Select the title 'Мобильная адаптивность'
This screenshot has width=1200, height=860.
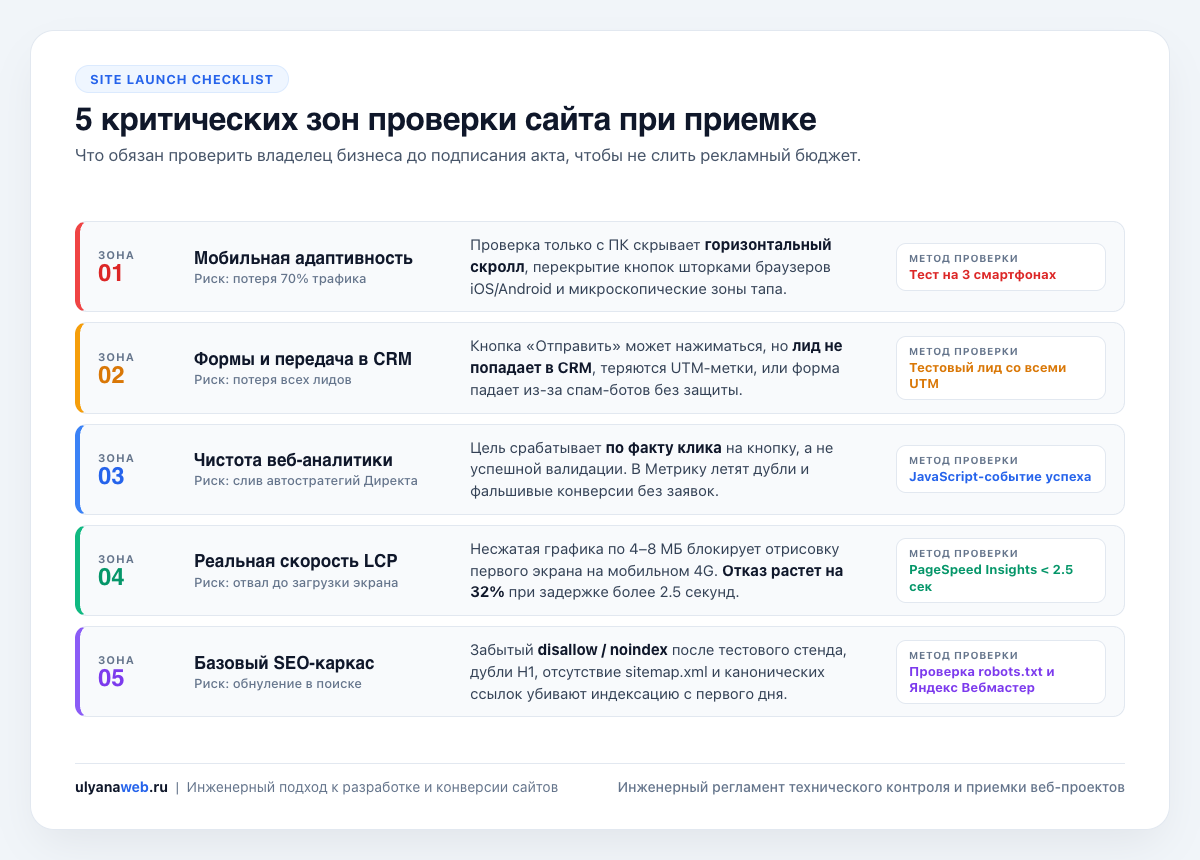pos(303,258)
